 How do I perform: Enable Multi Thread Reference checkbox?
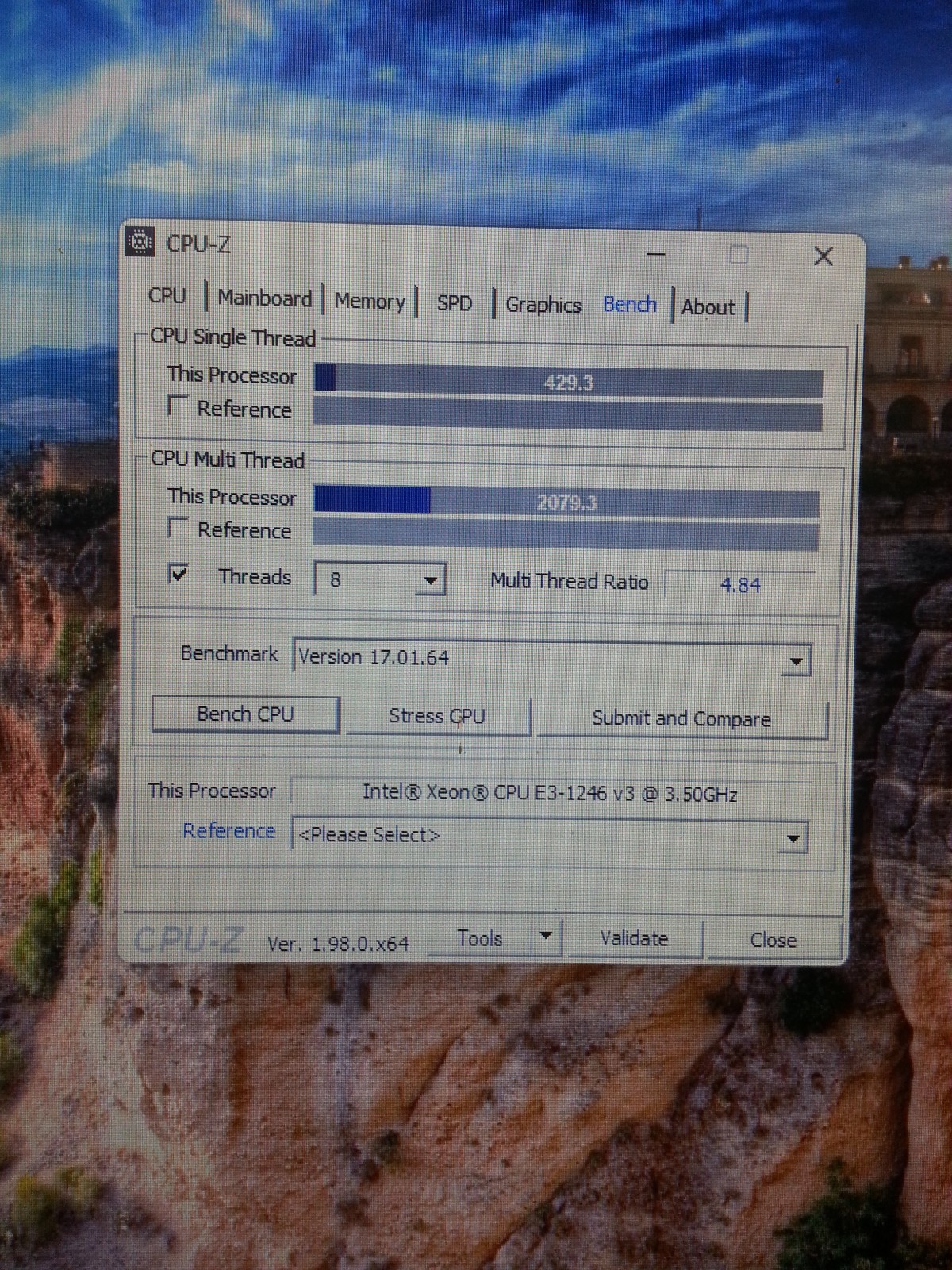pyautogui.click(x=178, y=527)
